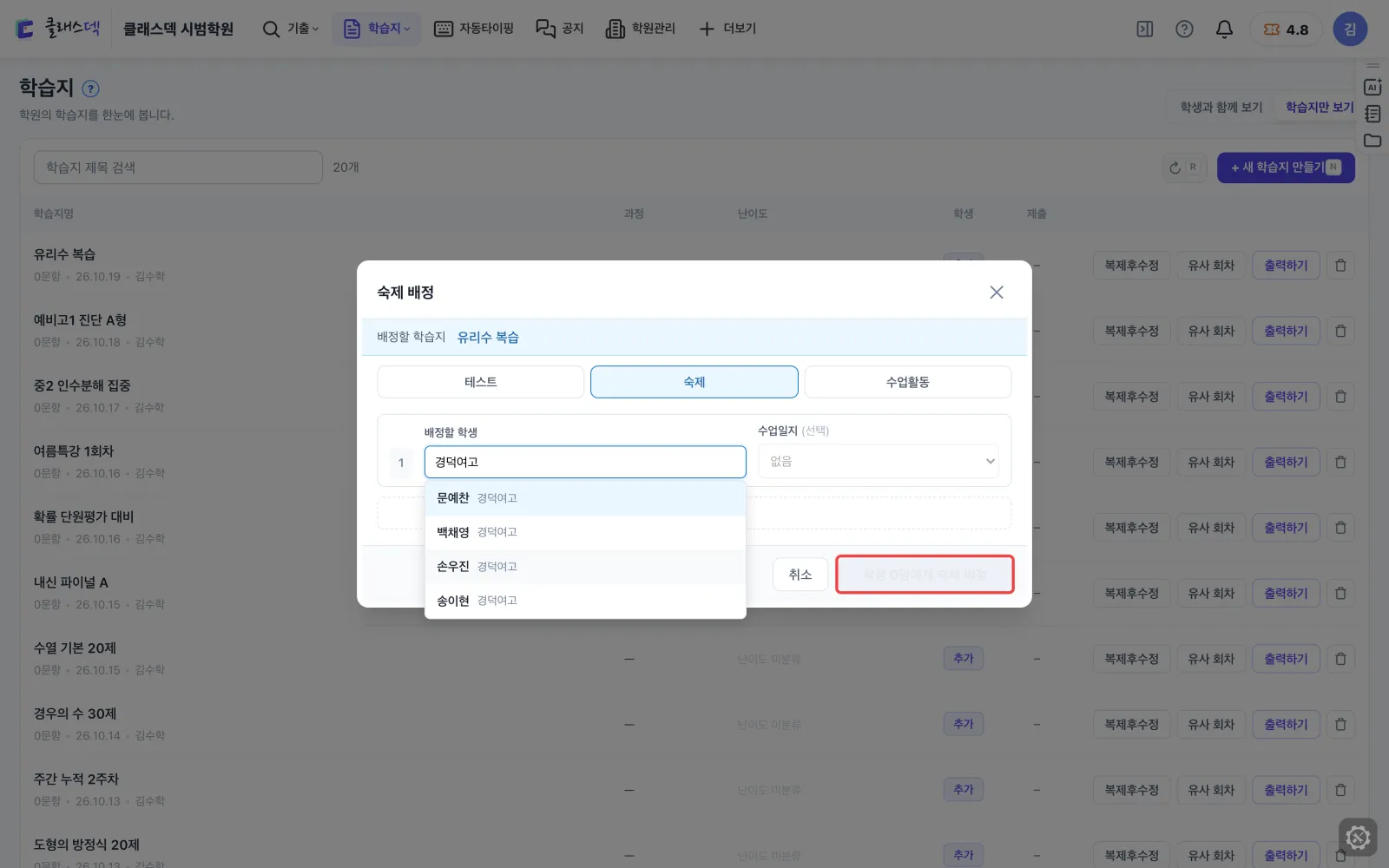The image size is (1389, 868).
Task: Switch to 학생과 함께 보기 view
Action: (1221, 107)
